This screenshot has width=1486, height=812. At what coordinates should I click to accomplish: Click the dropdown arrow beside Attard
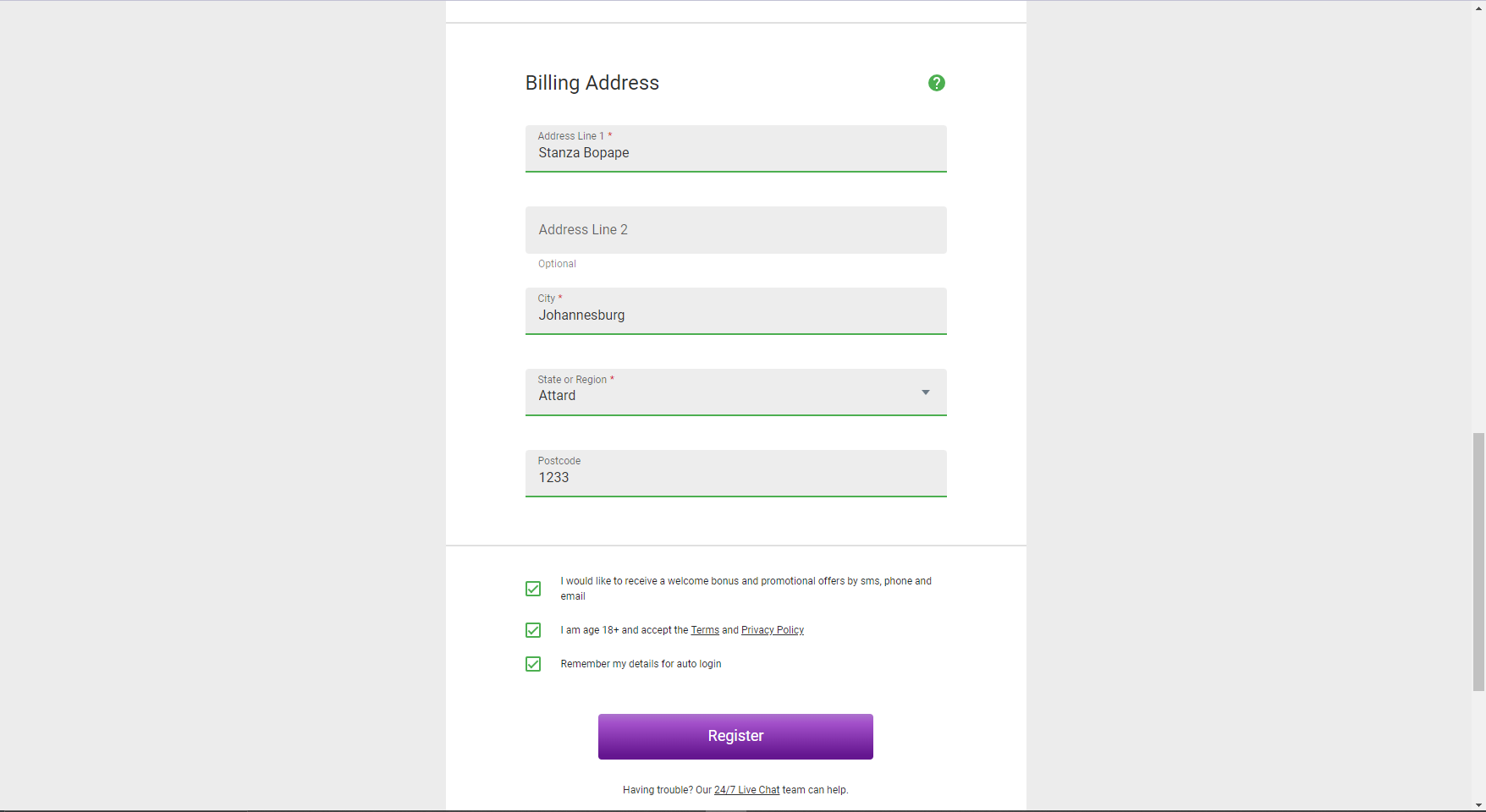[x=926, y=392]
